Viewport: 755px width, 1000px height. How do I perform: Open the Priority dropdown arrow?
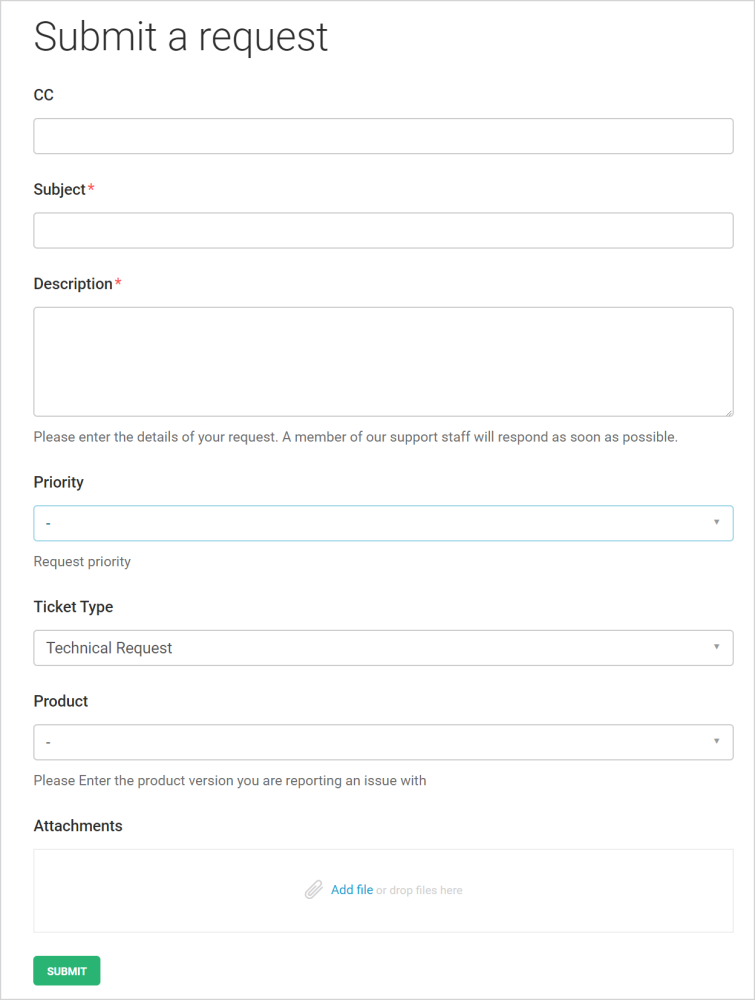click(717, 522)
